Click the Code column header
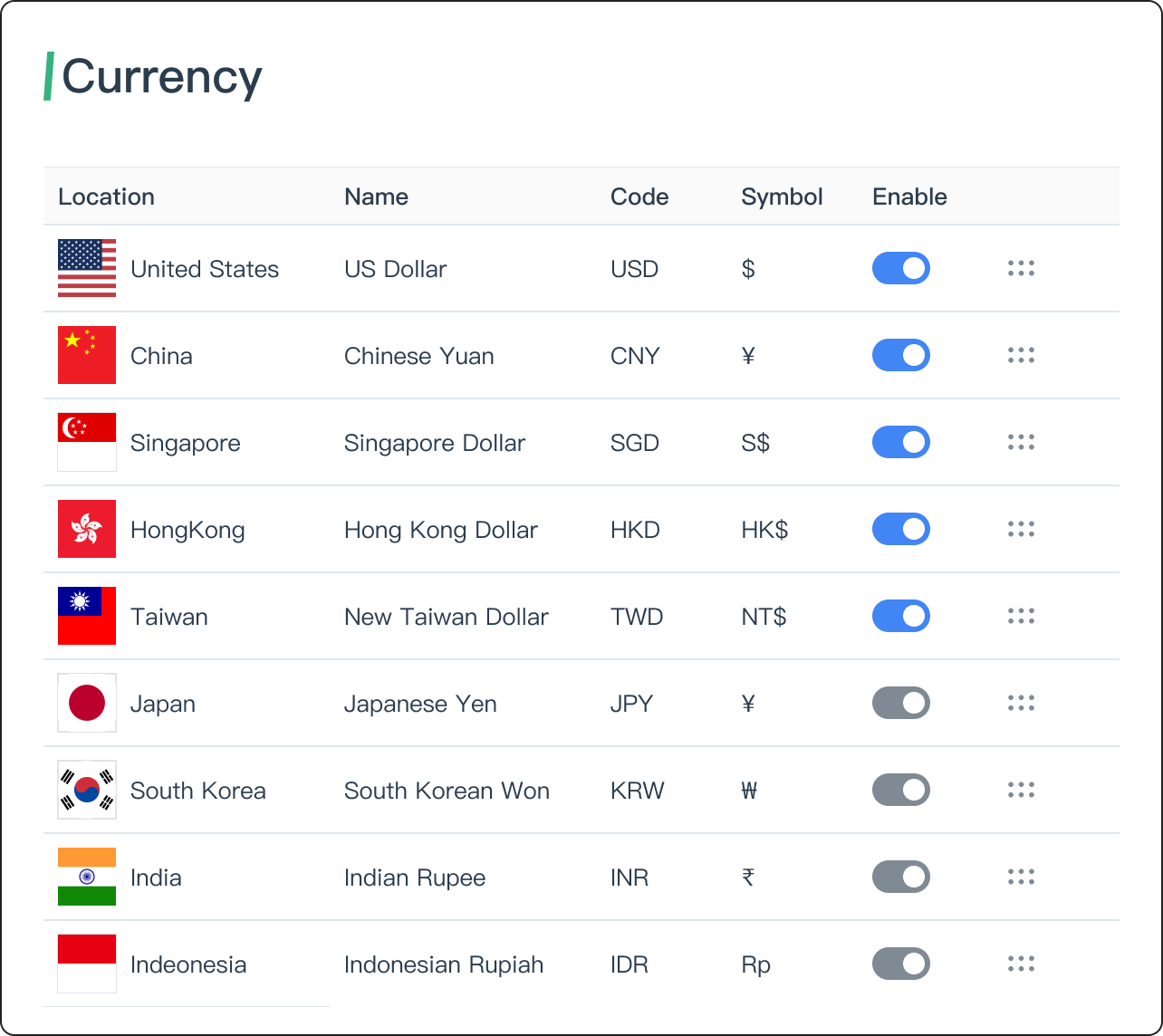1163x1036 pixels. (x=639, y=197)
